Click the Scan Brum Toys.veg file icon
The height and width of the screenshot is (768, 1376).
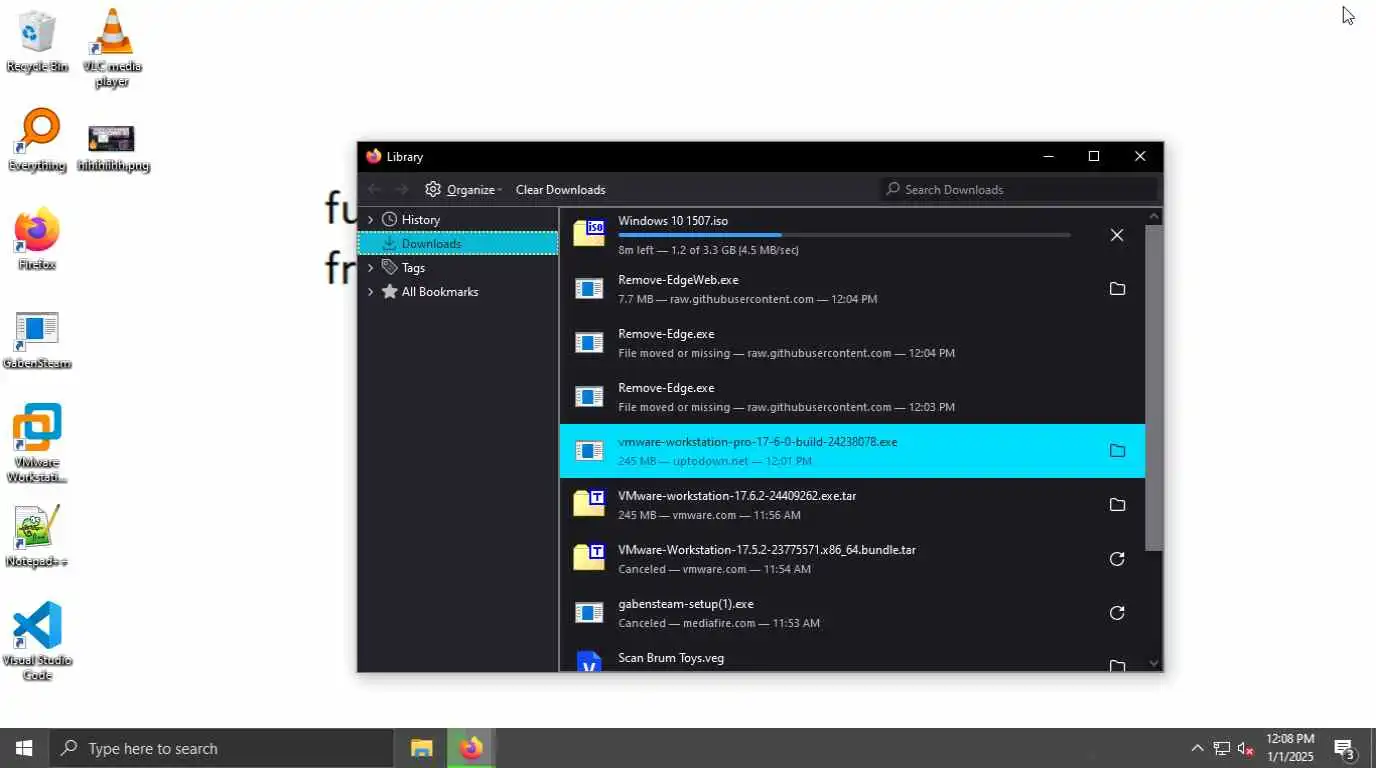click(589, 661)
